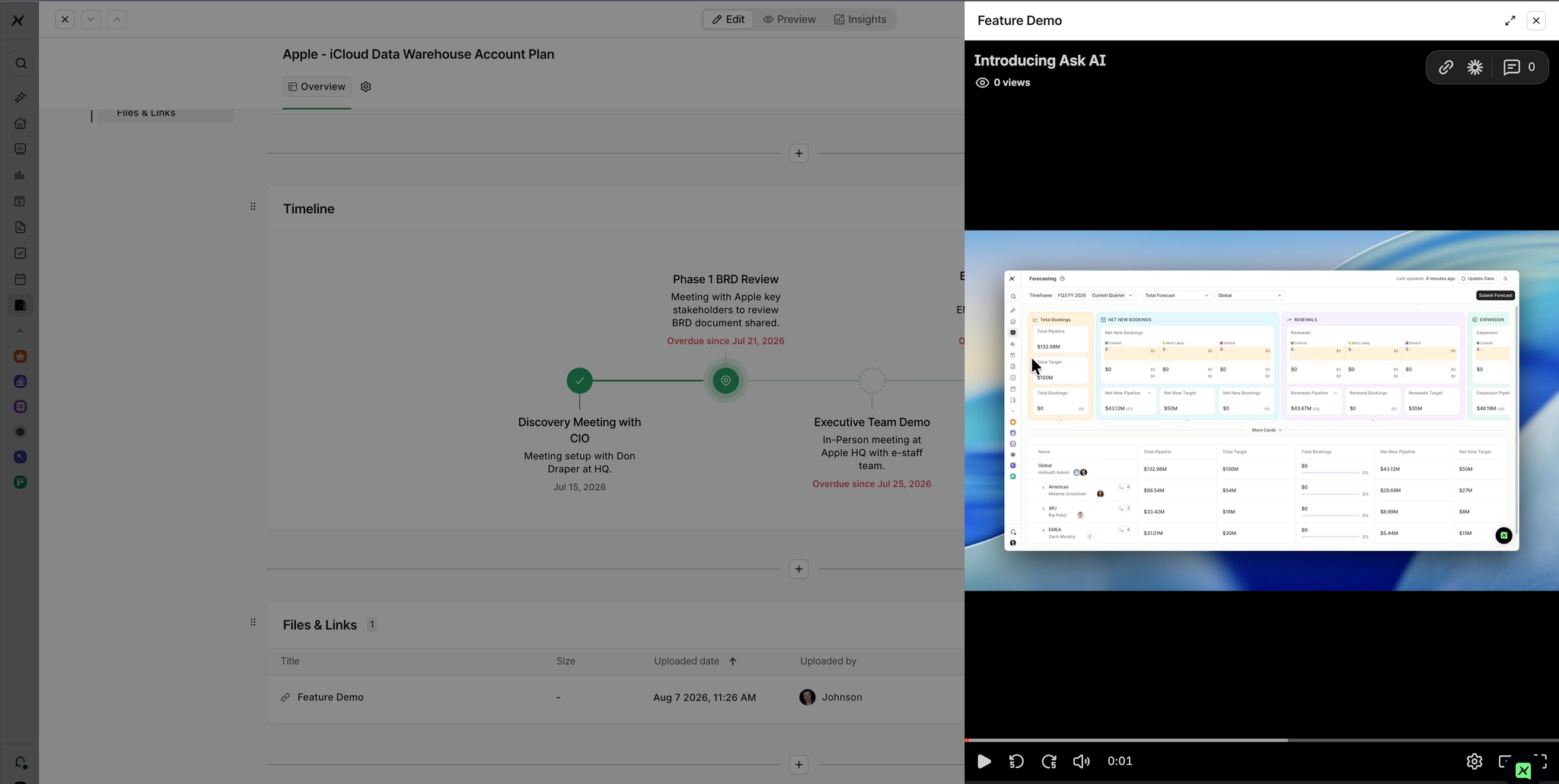Select the highlighted black book sidebar icon
The height and width of the screenshot is (784, 1559).
[x=21, y=305]
